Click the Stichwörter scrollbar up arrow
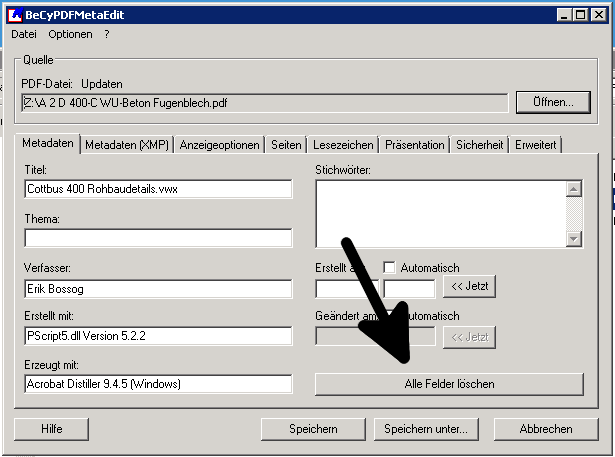Image resolution: width=615 pixels, height=457 pixels. (x=573, y=188)
